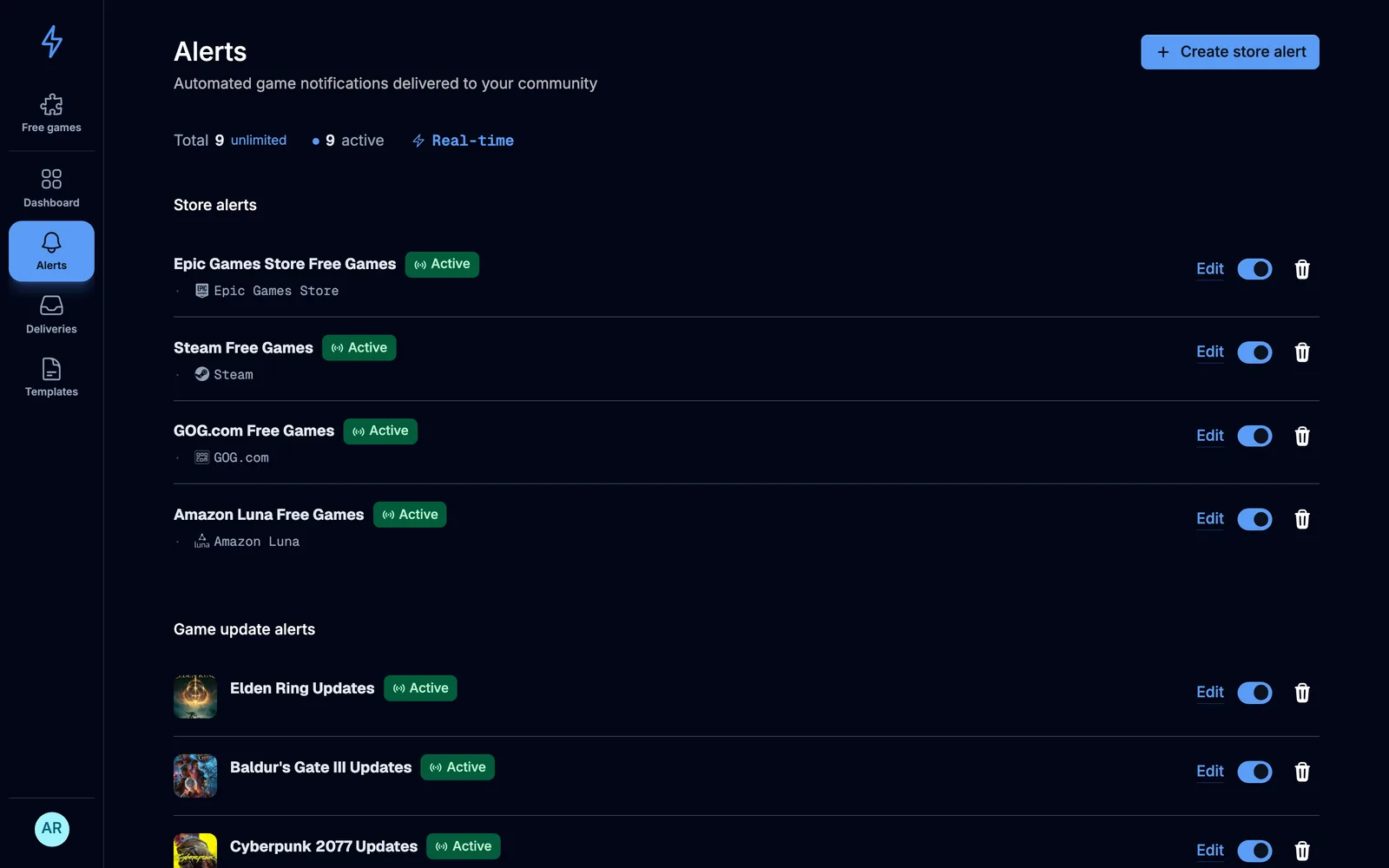Open the Deliveries section
Viewport: 1389px width, 868px height.
51,315
